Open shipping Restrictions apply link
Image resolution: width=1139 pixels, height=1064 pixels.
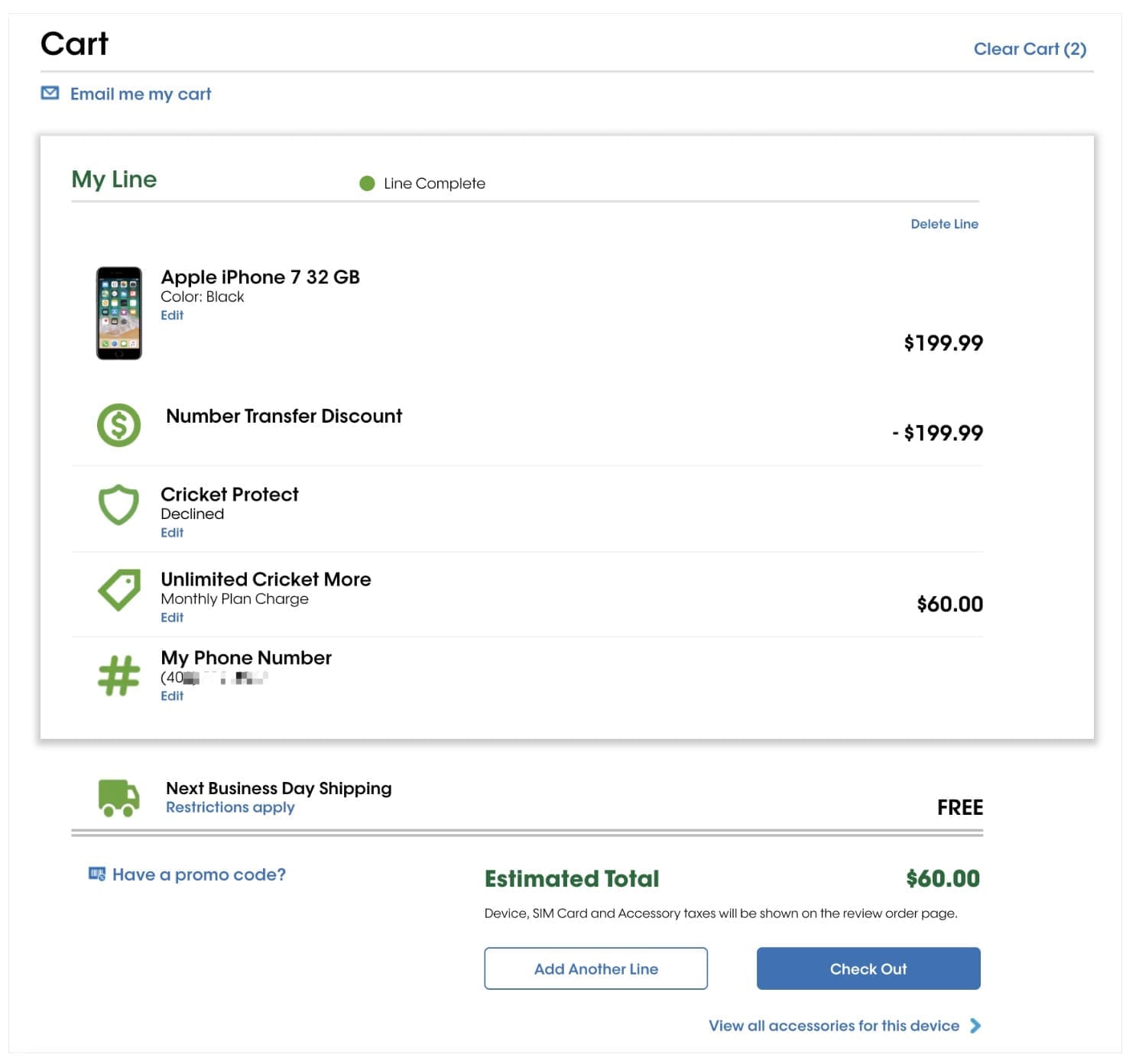[230, 808]
